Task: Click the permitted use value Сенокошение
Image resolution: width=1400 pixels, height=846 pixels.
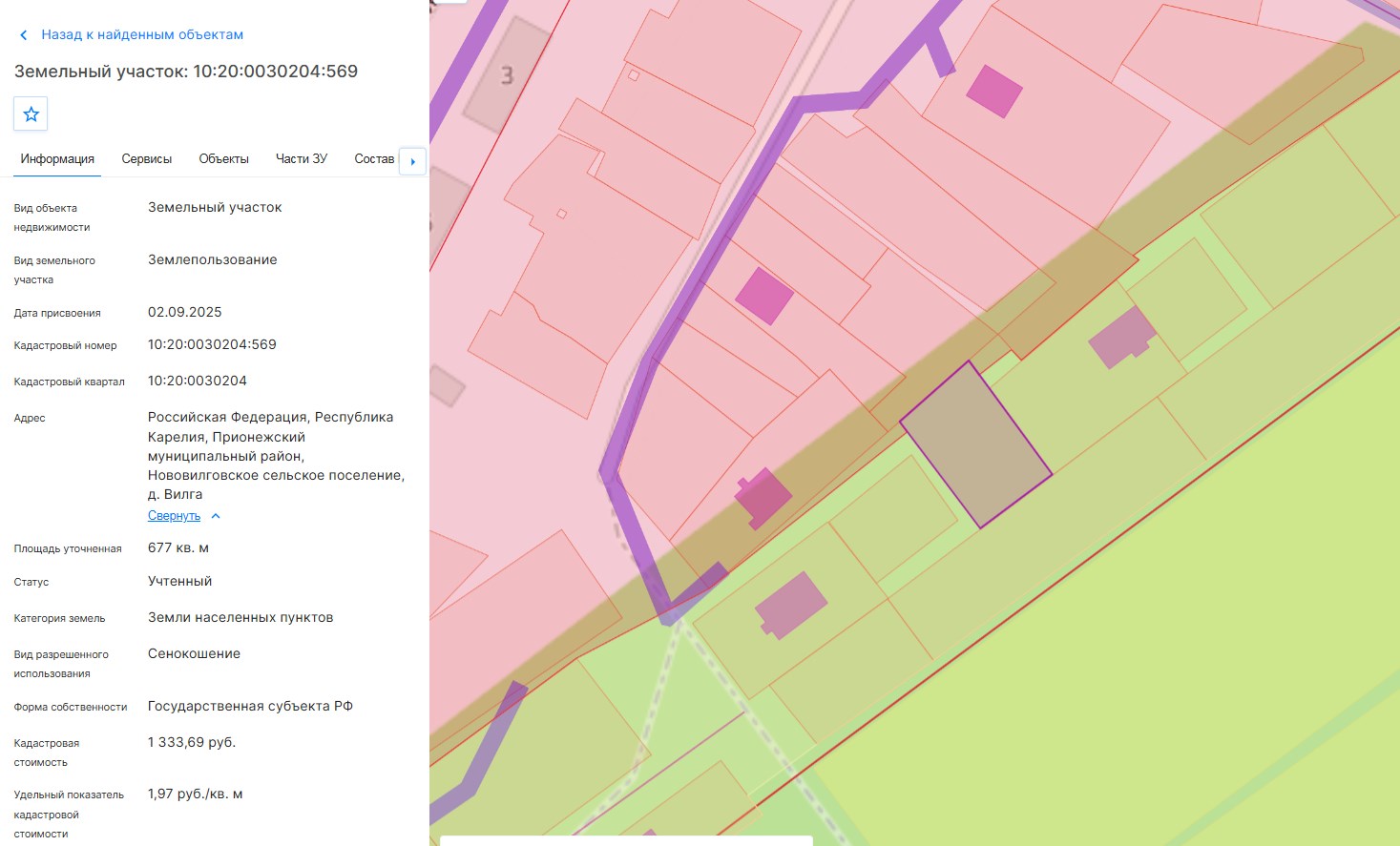Action: (x=194, y=653)
